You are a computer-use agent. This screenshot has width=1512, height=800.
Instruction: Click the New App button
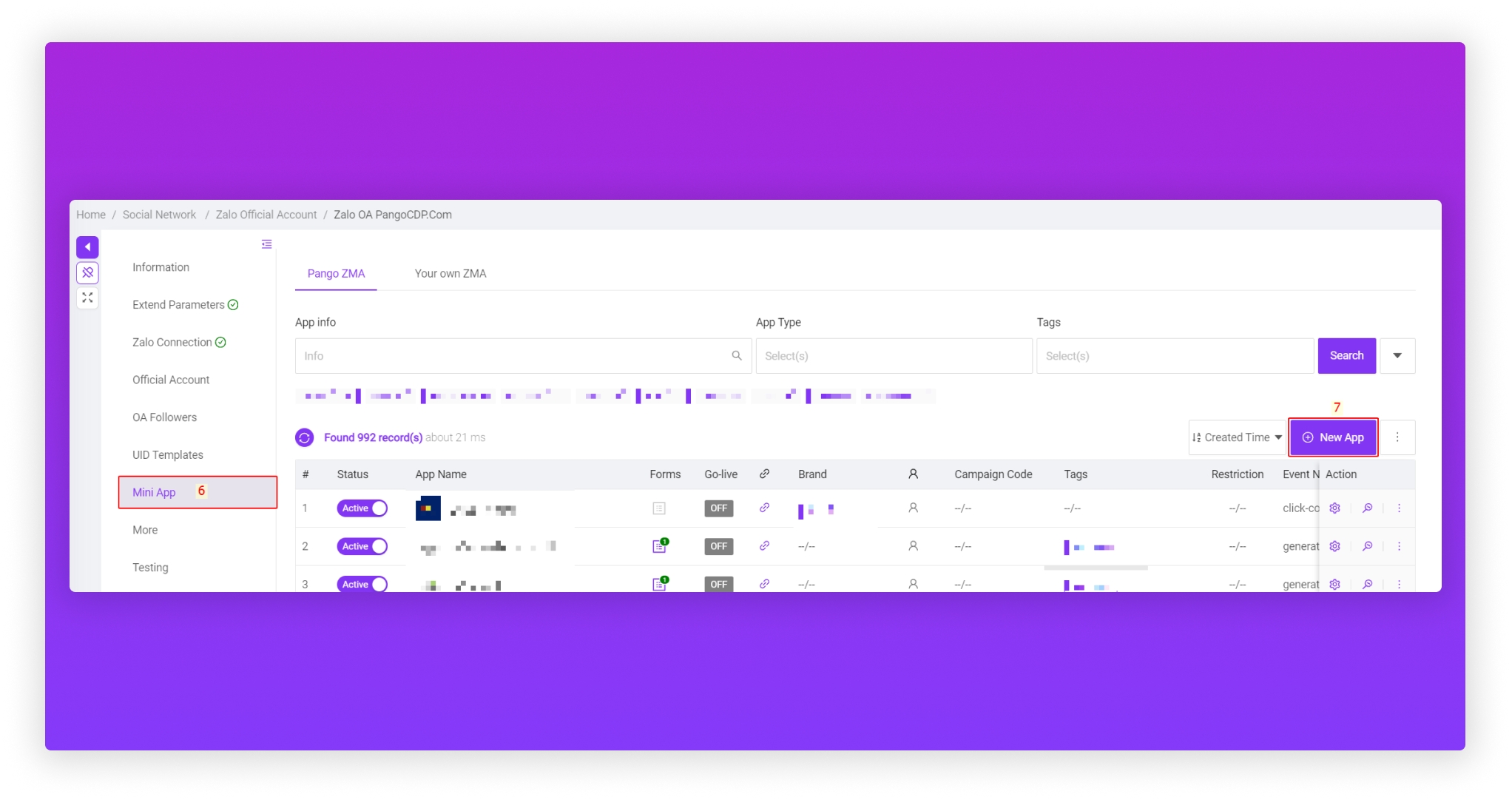coord(1333,437)
